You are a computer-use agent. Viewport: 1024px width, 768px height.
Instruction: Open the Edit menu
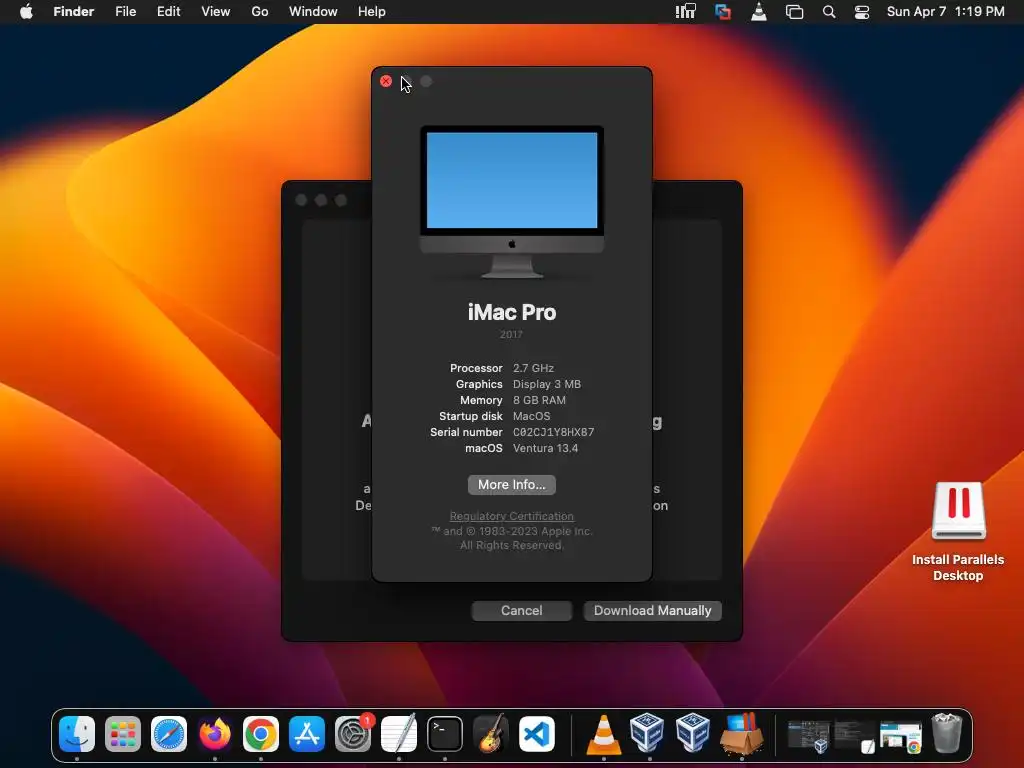168,12
